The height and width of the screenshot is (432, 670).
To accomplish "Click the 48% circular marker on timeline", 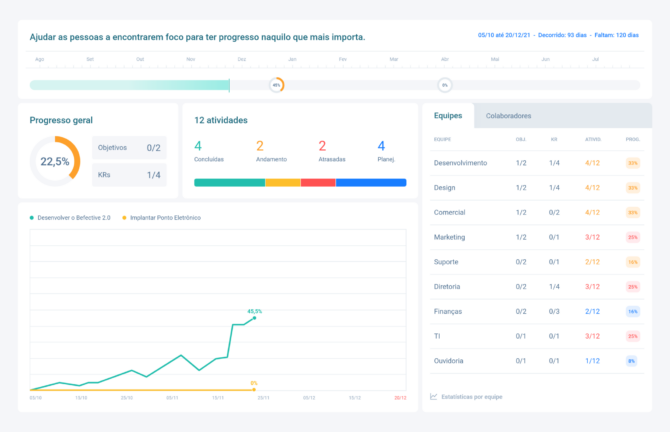I will 276,85.
